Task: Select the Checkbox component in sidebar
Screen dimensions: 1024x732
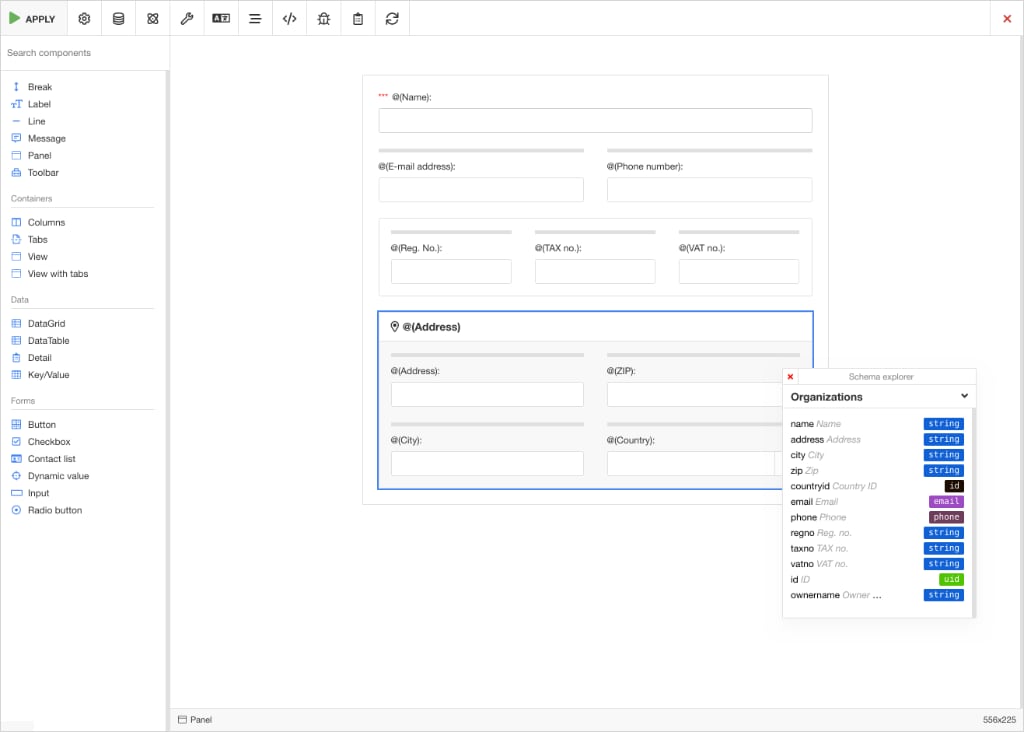Action: pos(48,442)
